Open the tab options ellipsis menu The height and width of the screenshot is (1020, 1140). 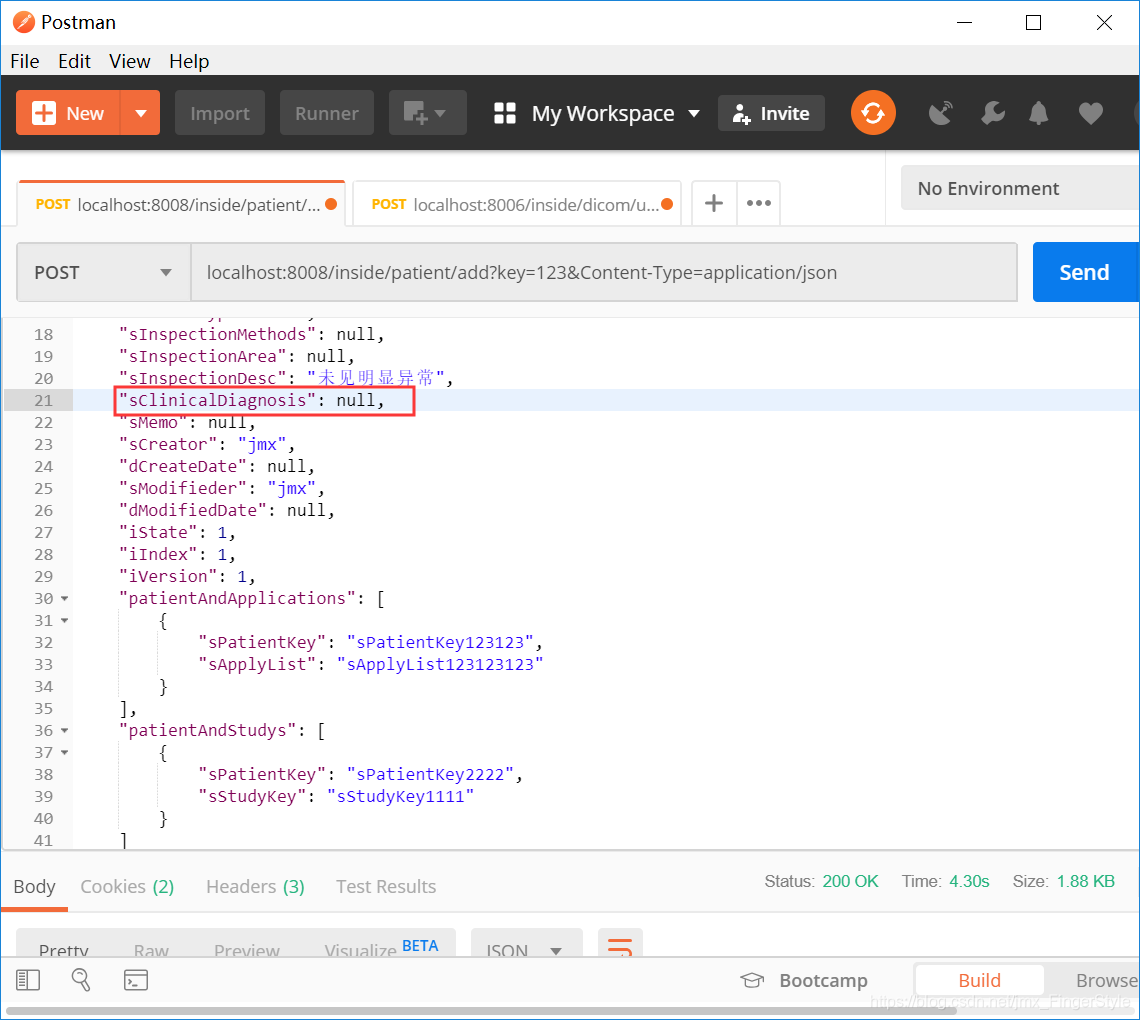[x=758, y=204]
